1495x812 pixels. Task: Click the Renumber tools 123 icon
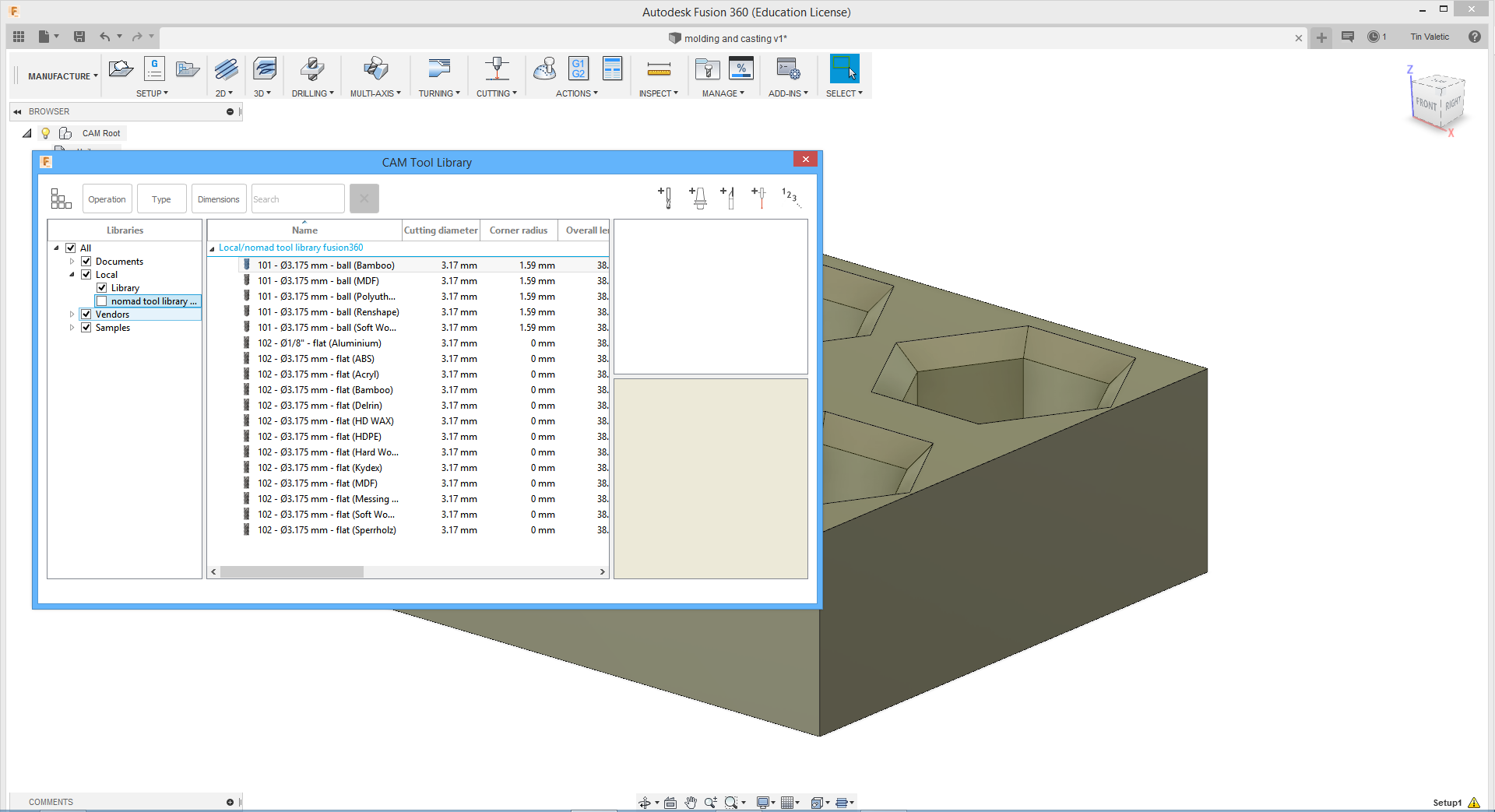(x=791, y=198)
